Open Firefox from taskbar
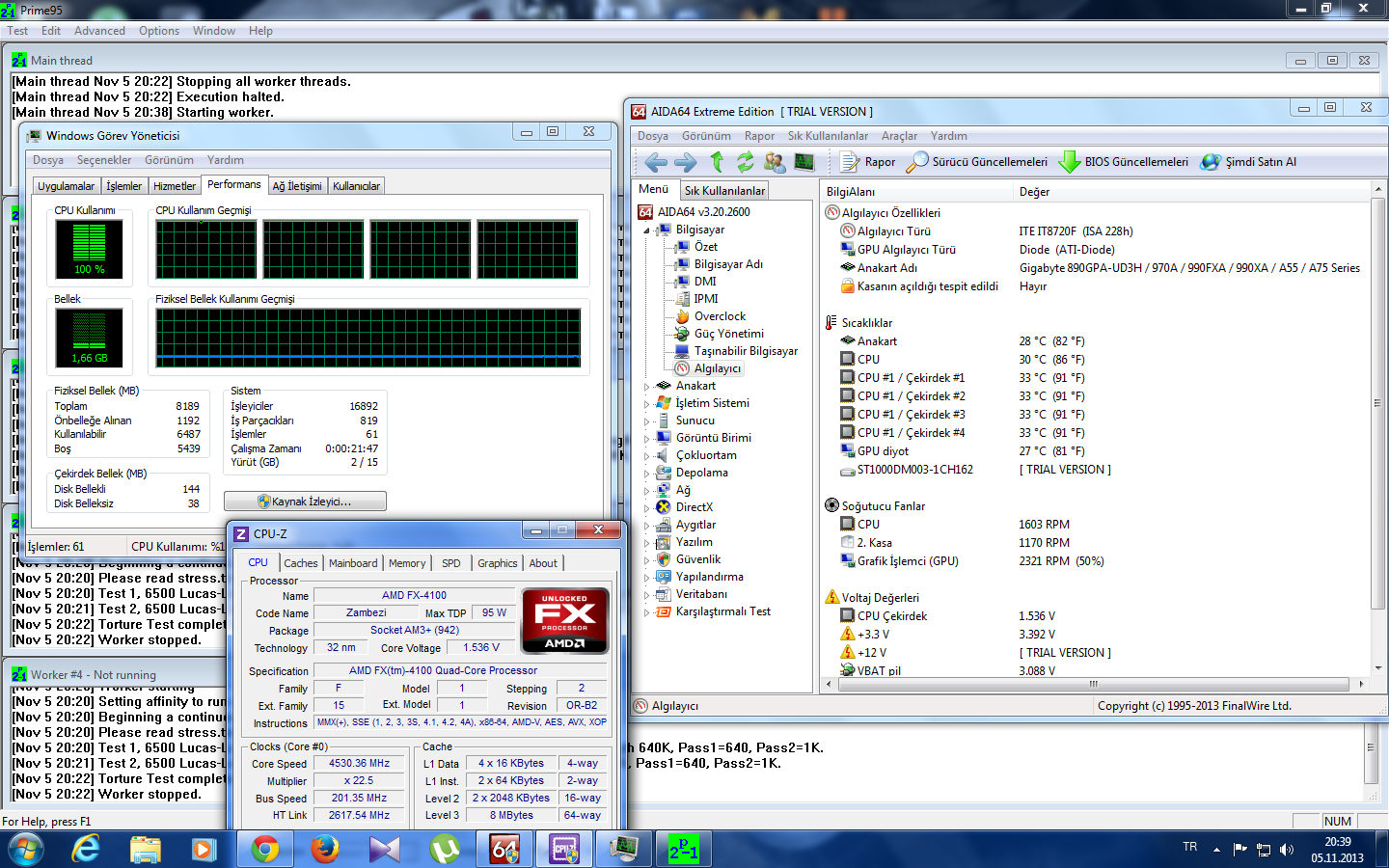The width and height of the screenshot is (1389, 868). click(x=325, y=850)
